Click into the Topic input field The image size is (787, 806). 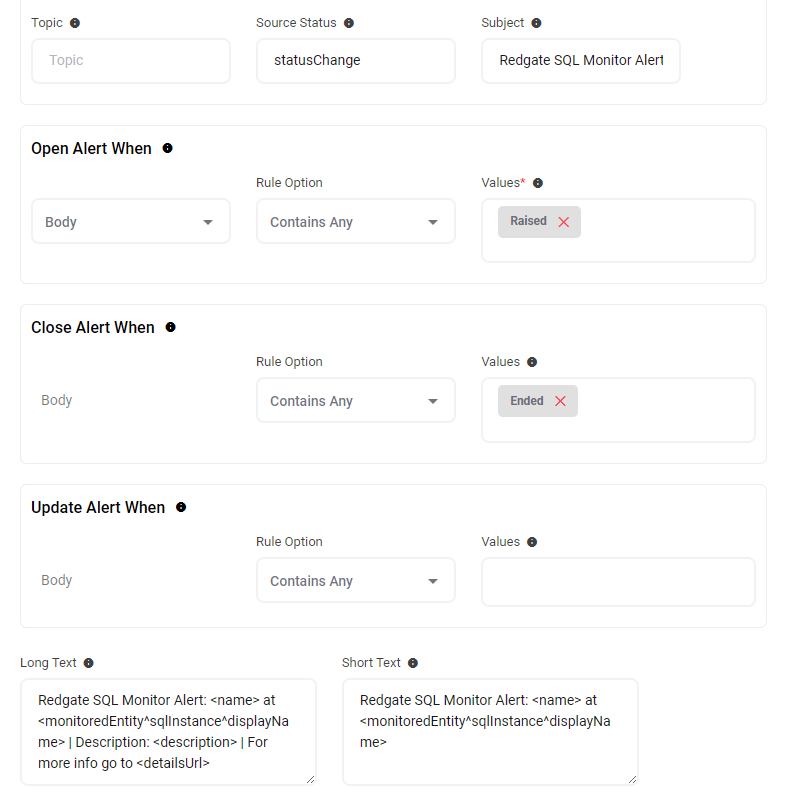click(x=130, y=61)
